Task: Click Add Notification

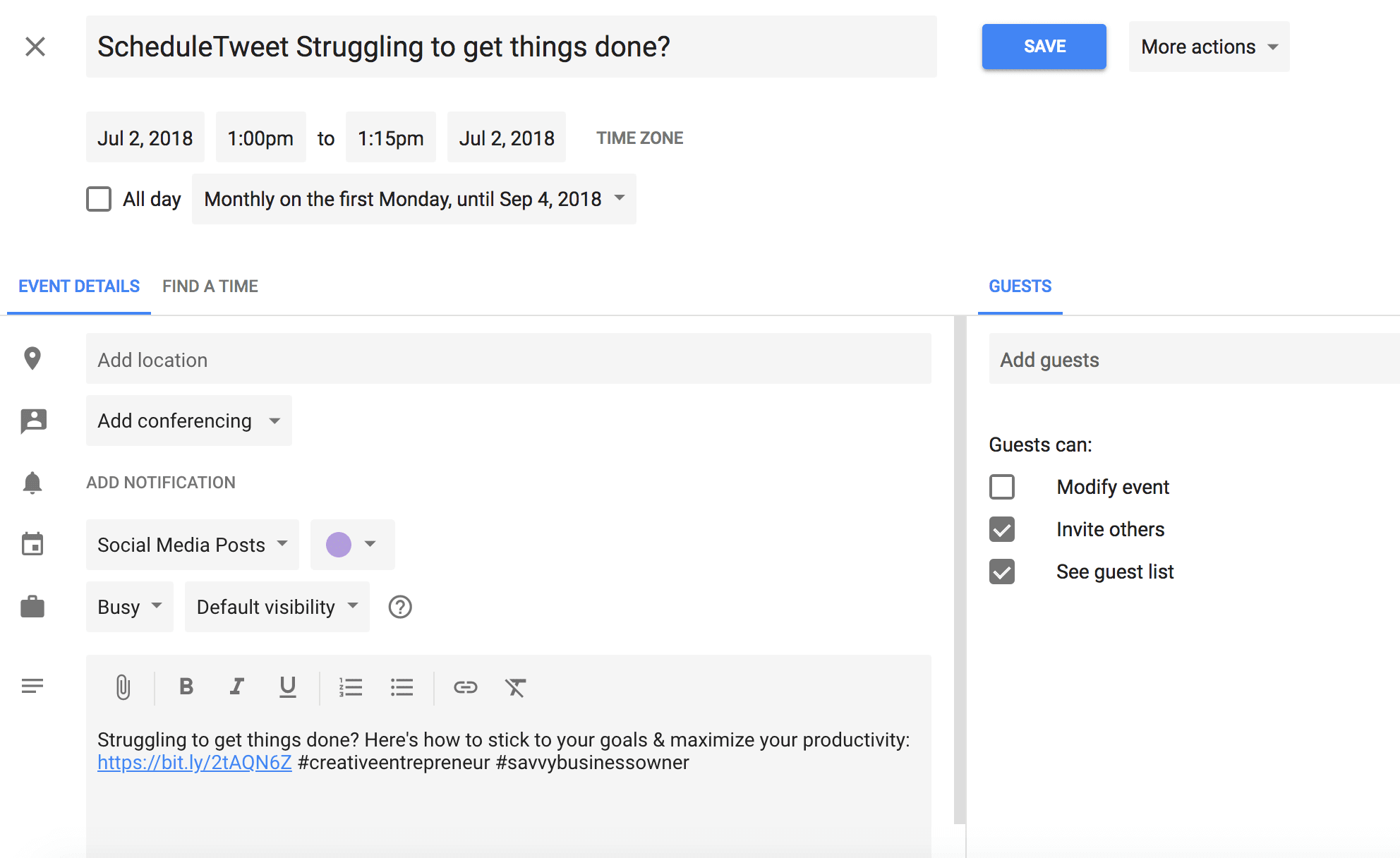Action: tap(161, 483)
